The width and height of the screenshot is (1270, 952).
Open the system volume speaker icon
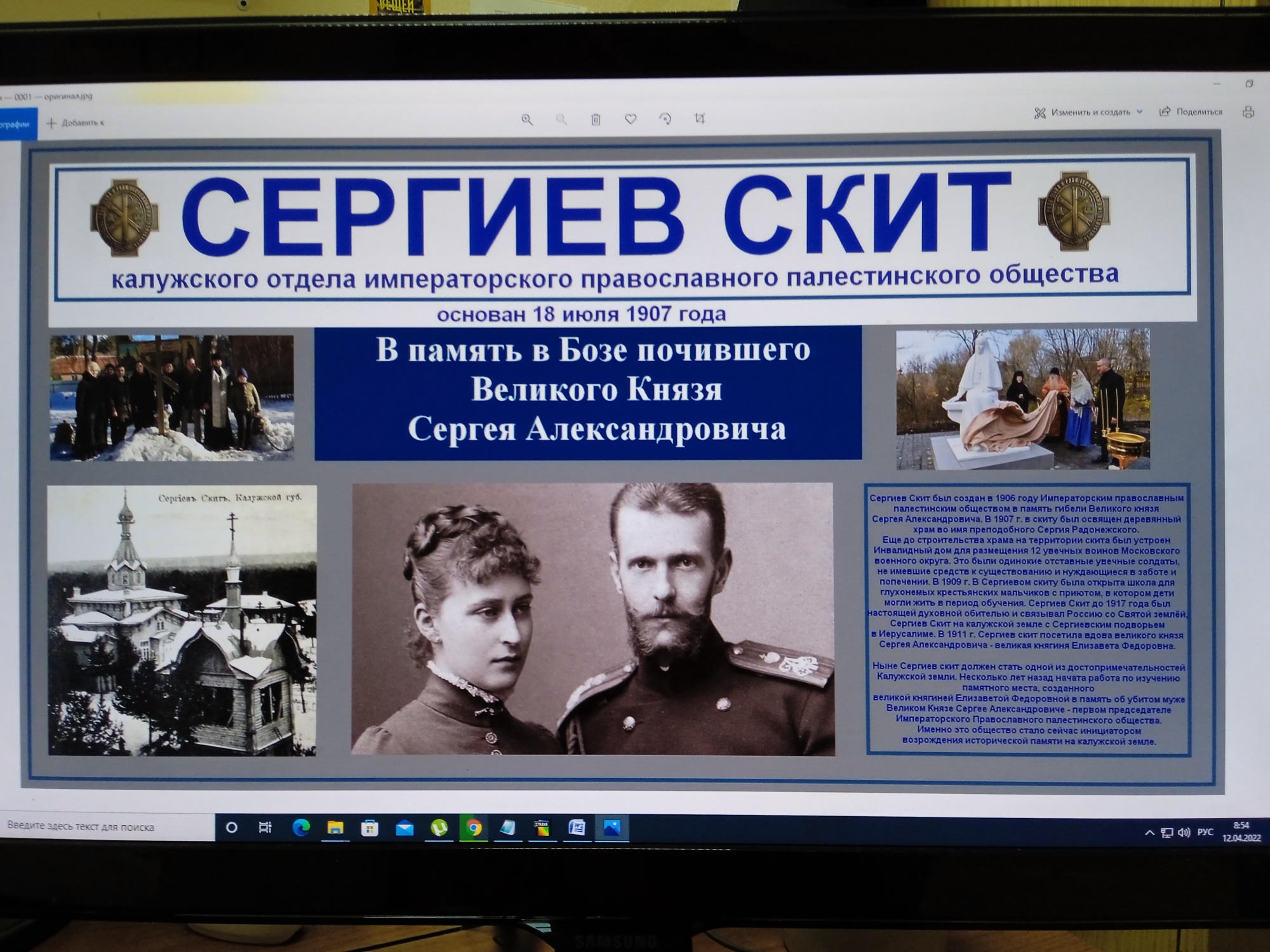[x=1184, y=833]
